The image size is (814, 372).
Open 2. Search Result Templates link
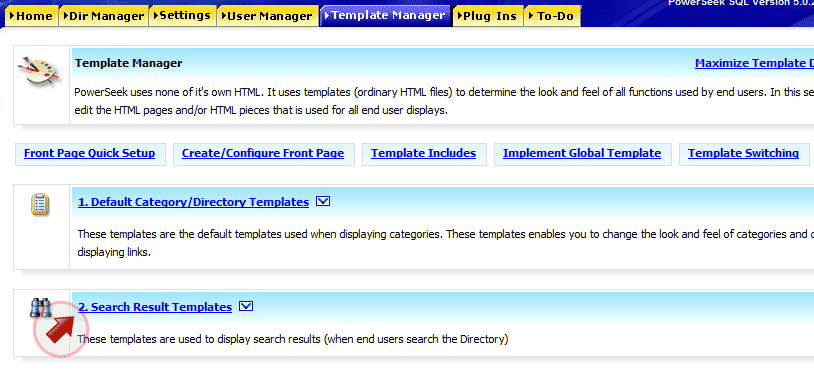point(155,307)
